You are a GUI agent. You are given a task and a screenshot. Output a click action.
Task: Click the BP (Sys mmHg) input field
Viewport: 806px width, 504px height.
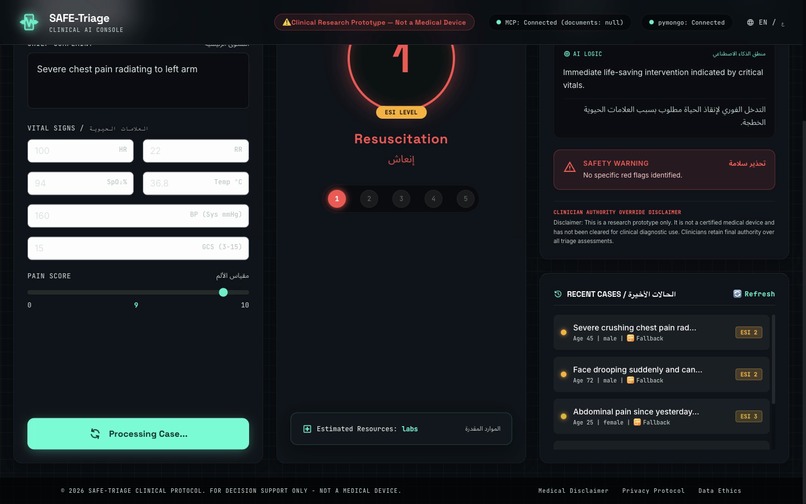[x=138, y=215]
